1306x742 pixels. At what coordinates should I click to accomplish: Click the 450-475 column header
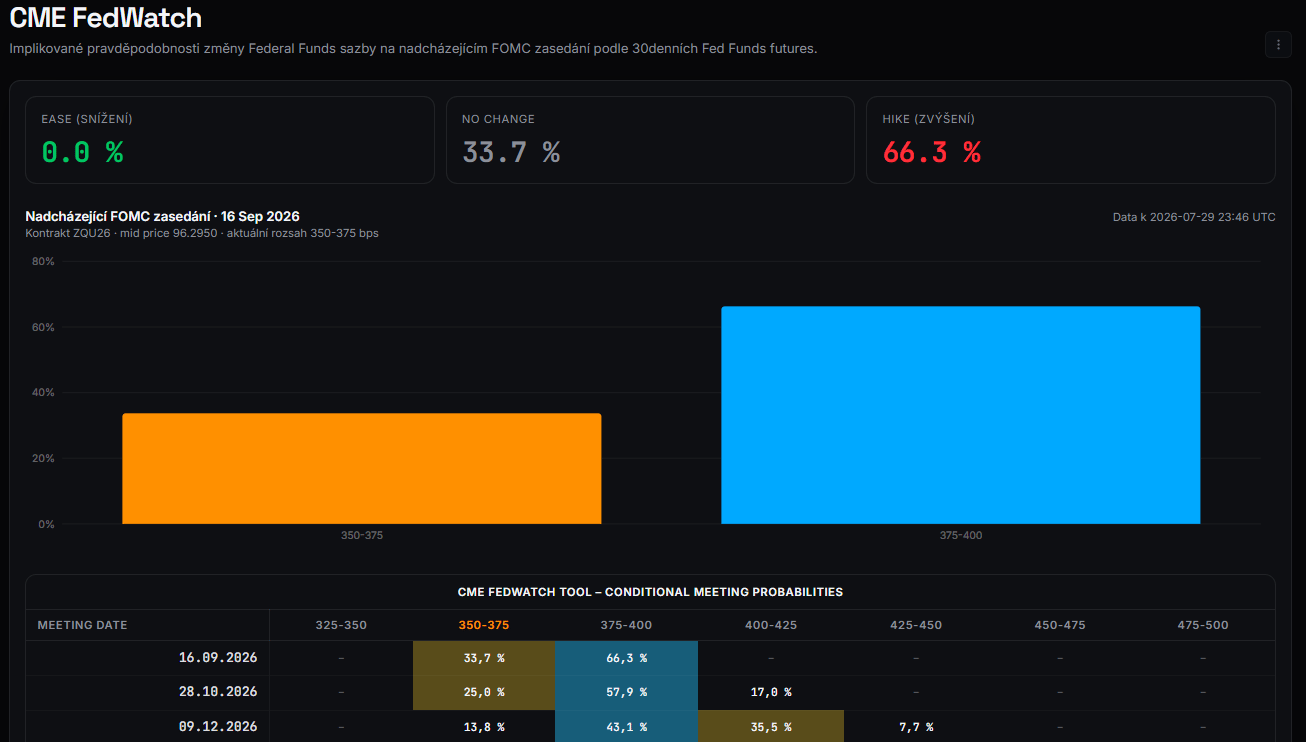pyautogui.click(x=1060, y=625)
